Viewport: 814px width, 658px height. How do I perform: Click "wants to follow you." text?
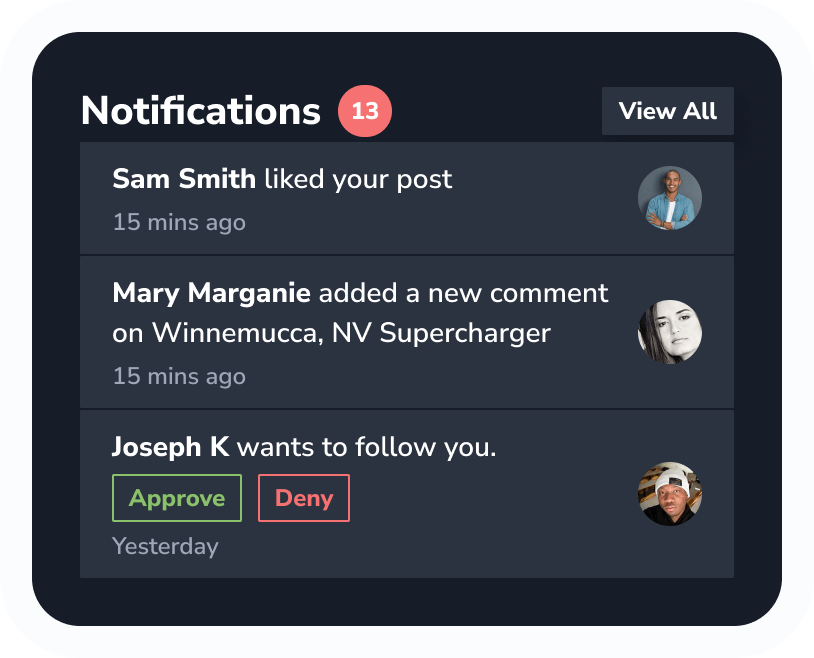(x=367, y=447)
